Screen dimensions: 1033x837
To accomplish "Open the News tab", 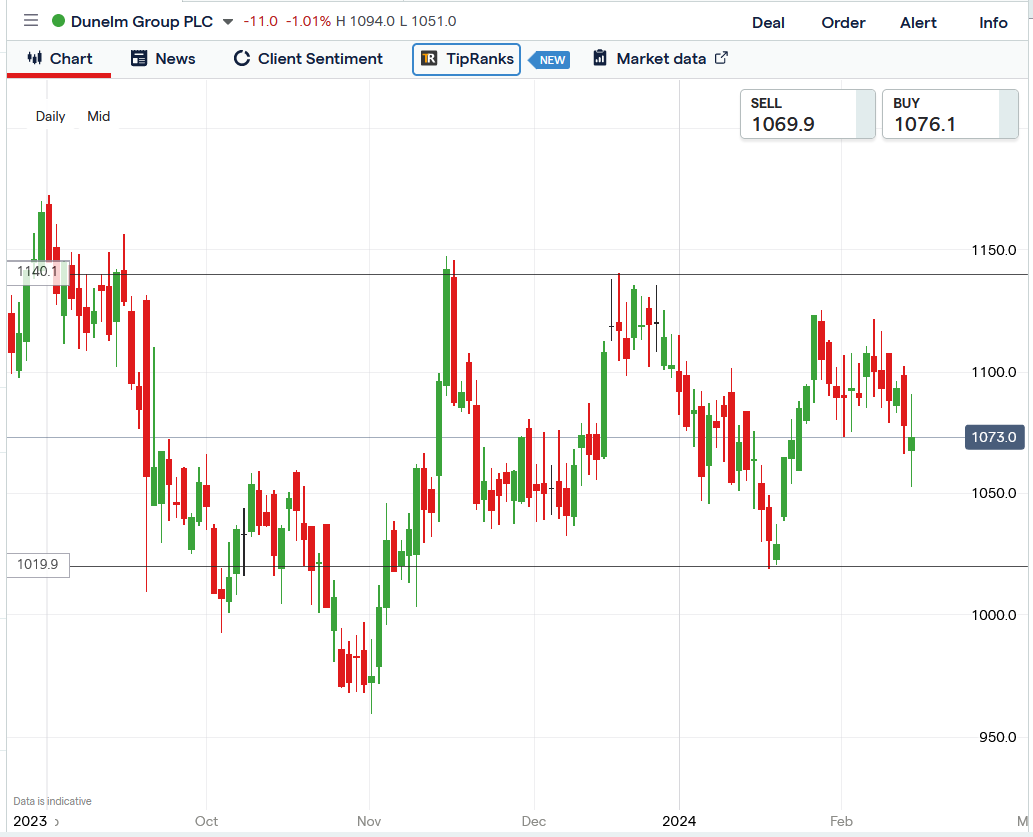I will coord(163,59).
